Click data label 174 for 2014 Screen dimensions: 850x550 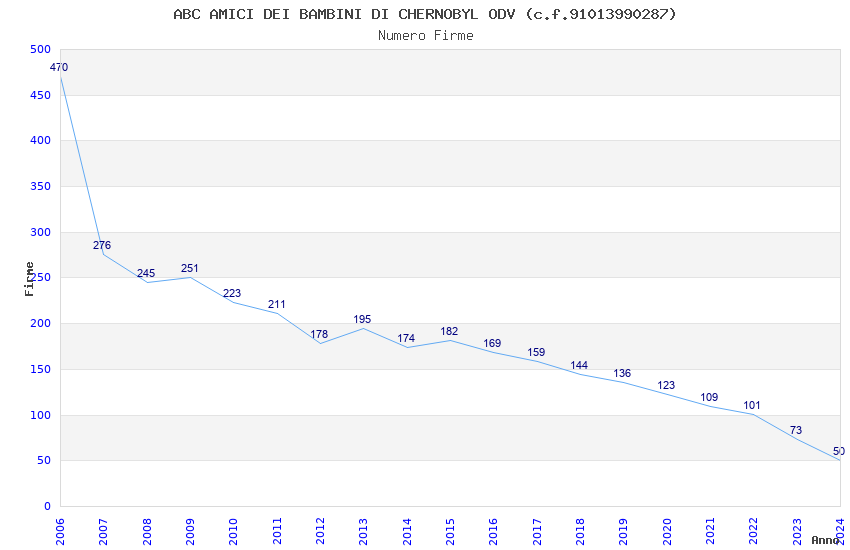406,338
